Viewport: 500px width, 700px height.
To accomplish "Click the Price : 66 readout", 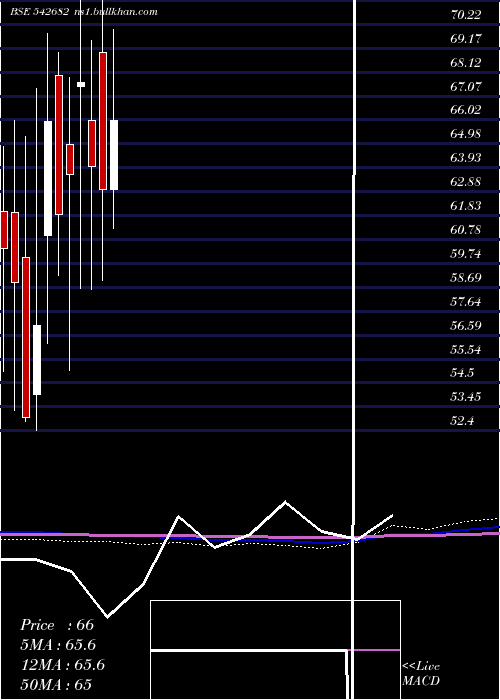I will [57, 625].
